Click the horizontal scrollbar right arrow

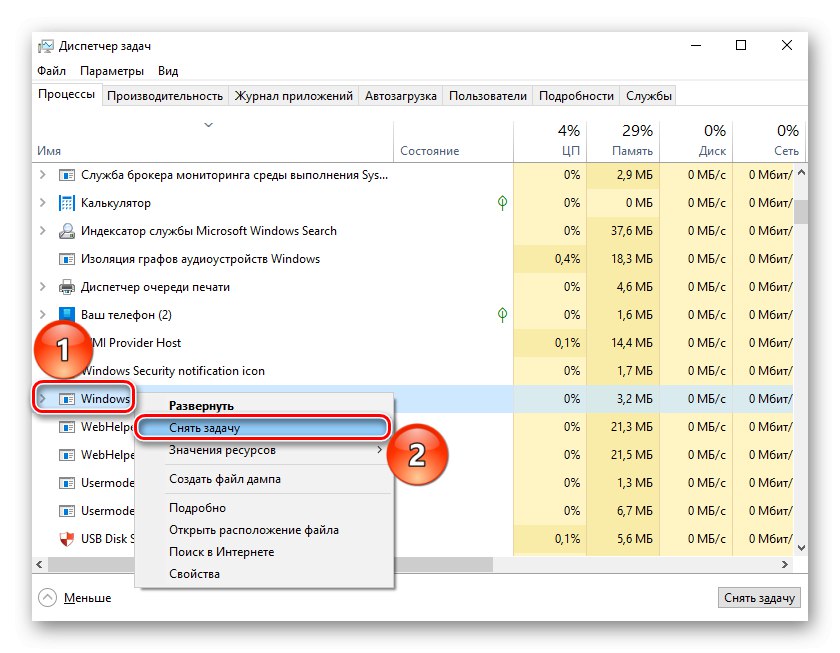tap(785, 564)
